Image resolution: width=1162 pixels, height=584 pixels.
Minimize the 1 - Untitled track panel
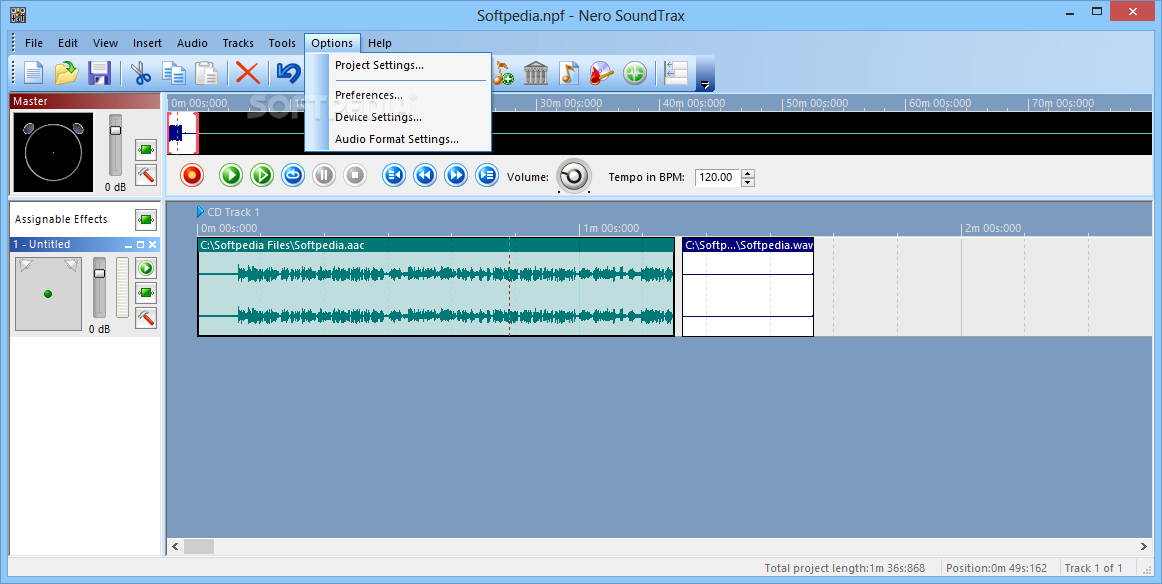pyautogui.click(x=128, y=245)
